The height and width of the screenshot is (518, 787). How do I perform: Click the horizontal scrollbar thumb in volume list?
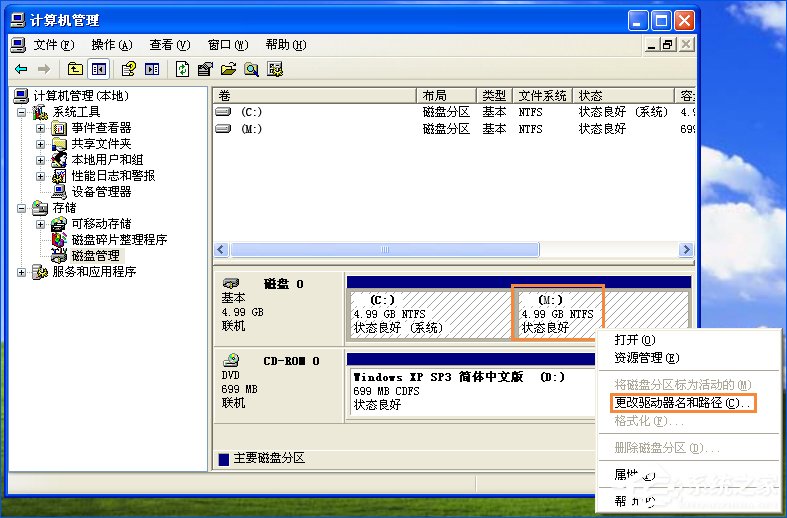click(384, 249)
